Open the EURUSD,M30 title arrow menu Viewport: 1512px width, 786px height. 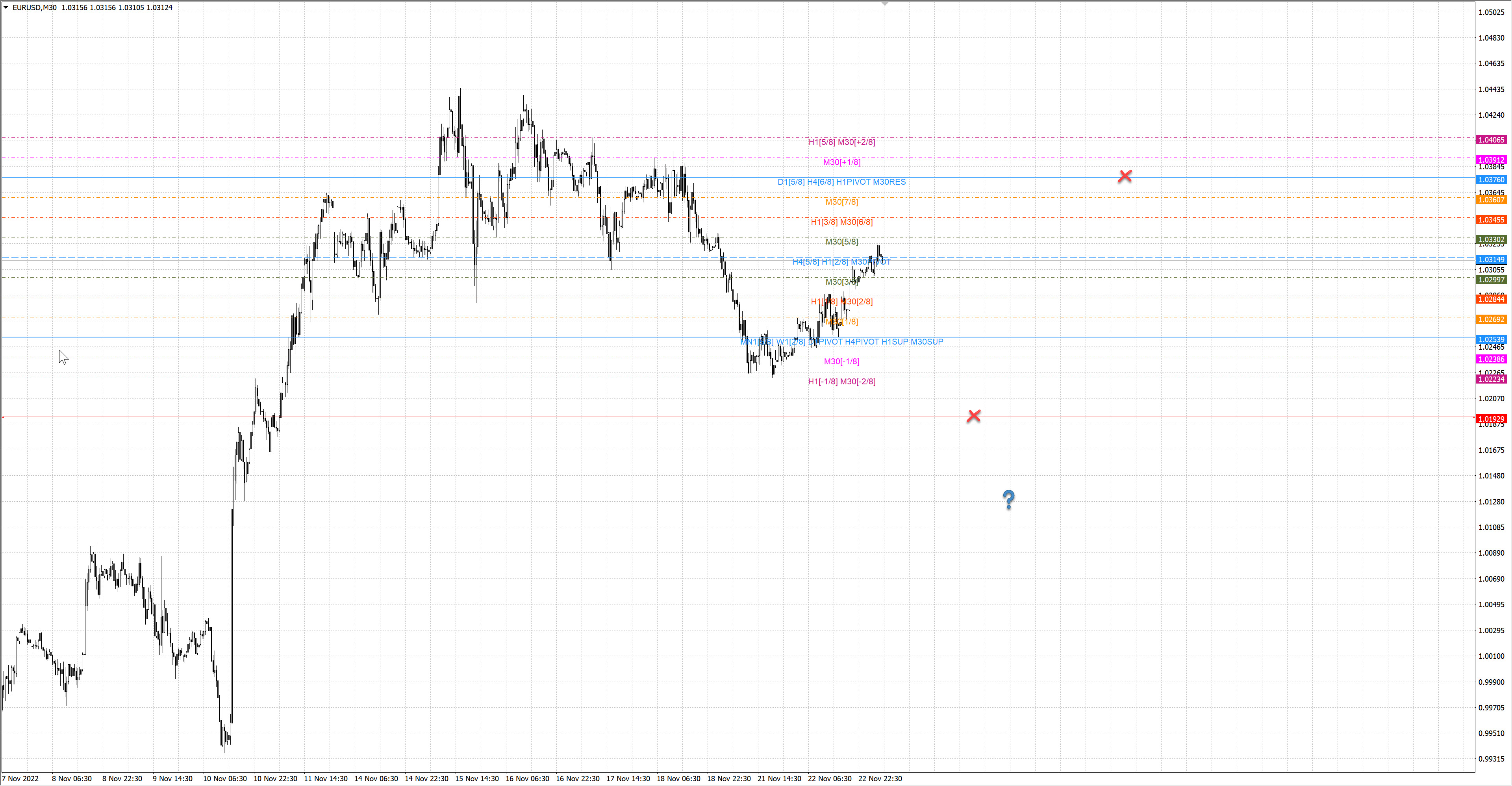tap(6, 7)
